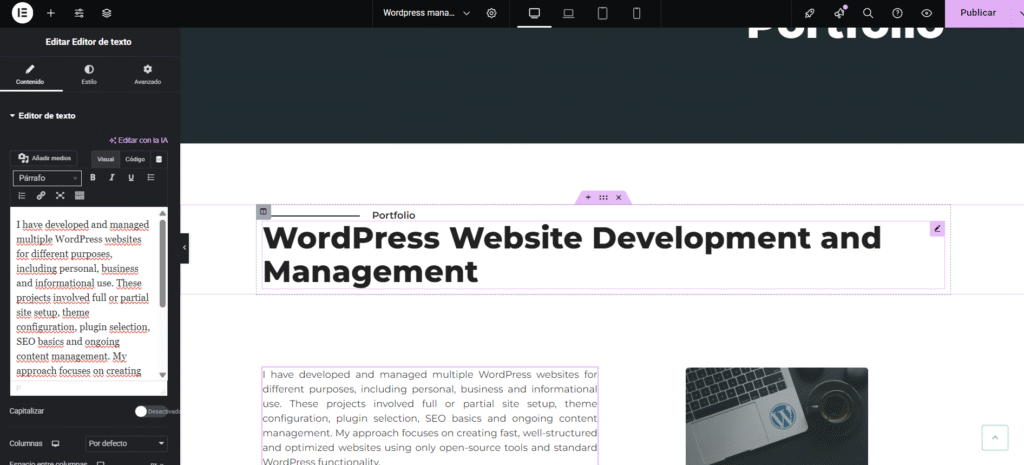Image resolution: width=1024 pixels, height=465 pixels.
Task: Insert a link in text editor
Action: point(41,195)
